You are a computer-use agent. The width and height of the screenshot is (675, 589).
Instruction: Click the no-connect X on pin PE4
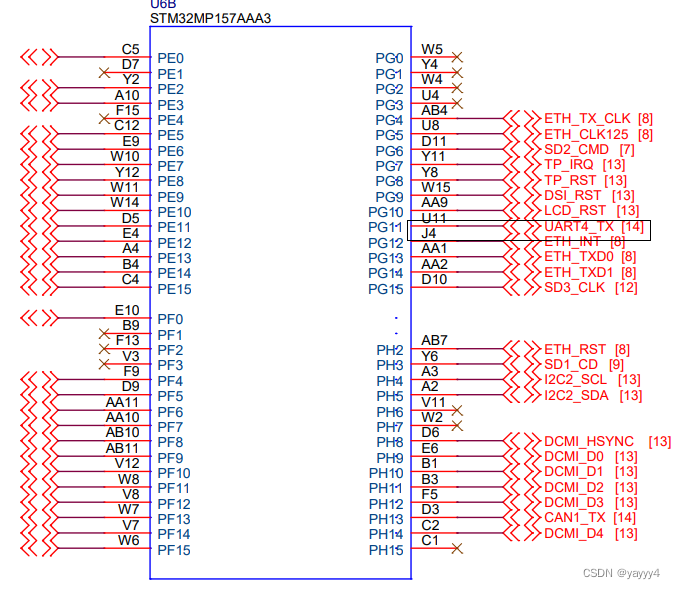tap(104, 118)
